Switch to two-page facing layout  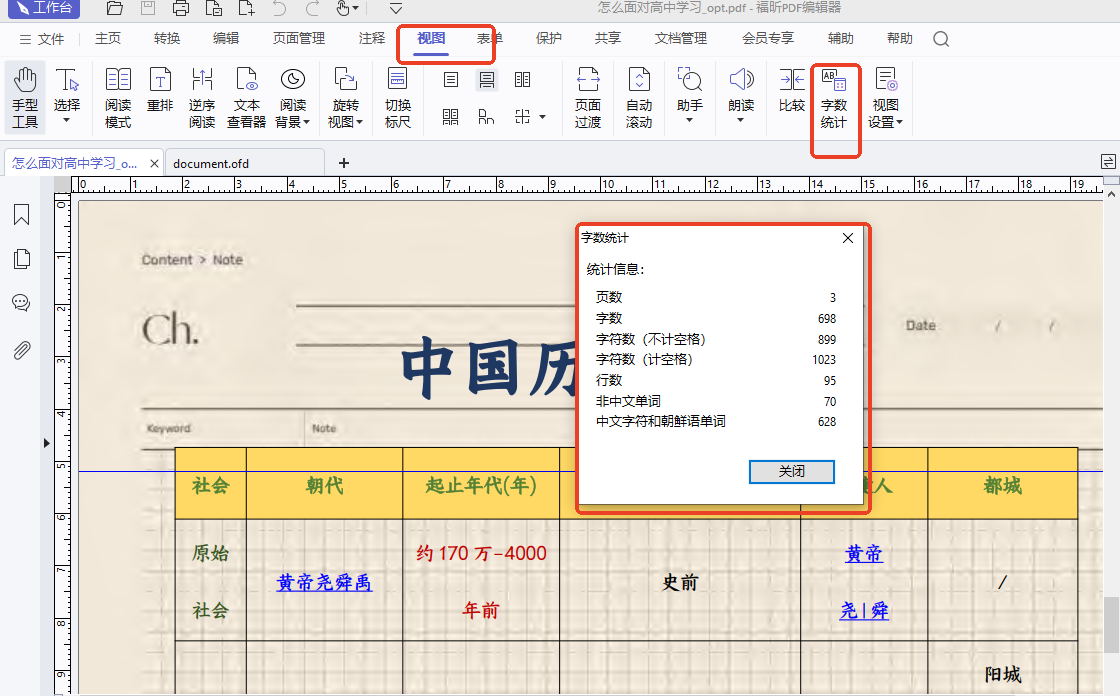pyautogui.click(x=522, y=80)
